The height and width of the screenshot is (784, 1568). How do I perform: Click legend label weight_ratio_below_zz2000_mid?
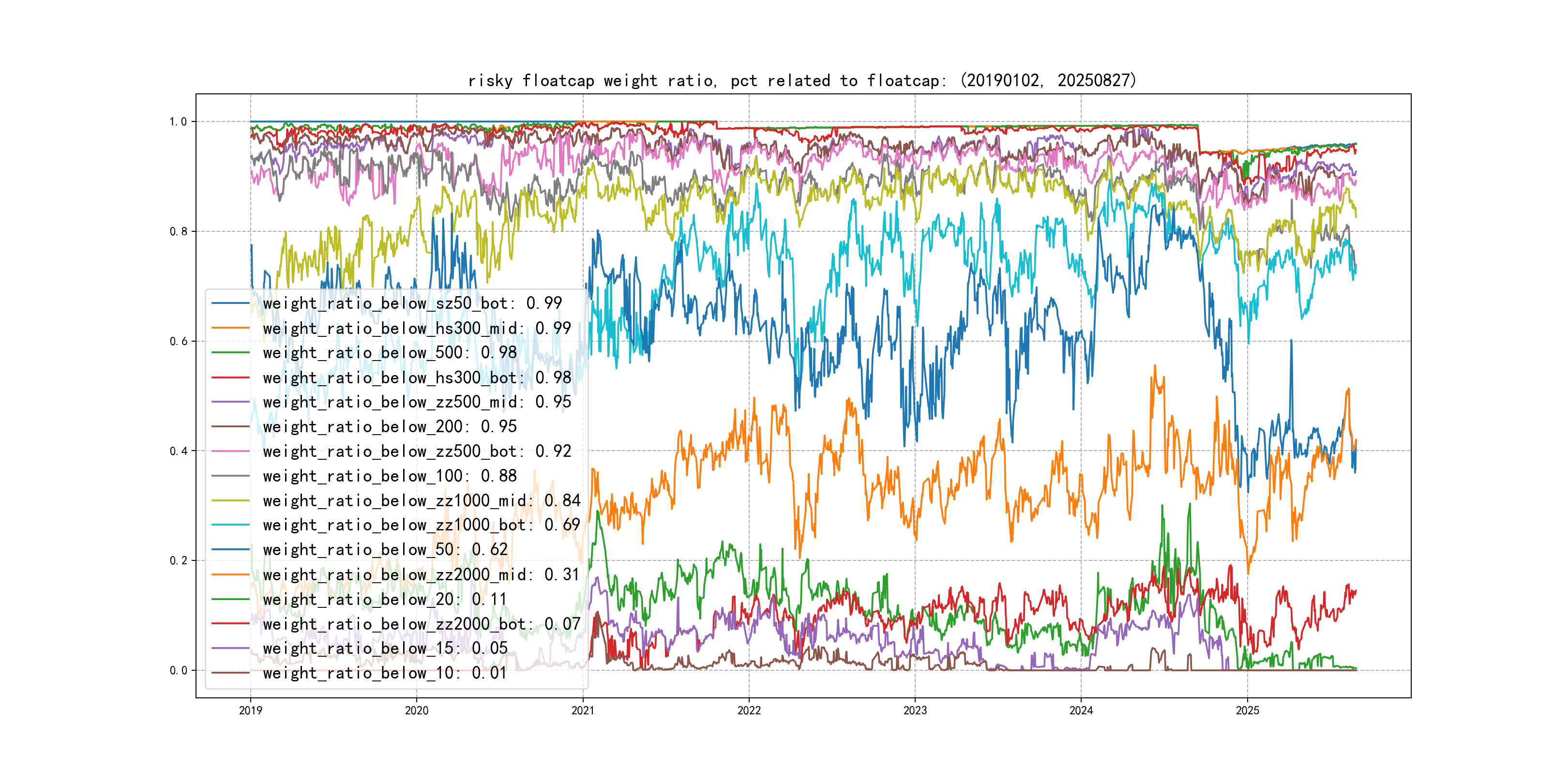(x=421, y=574)
